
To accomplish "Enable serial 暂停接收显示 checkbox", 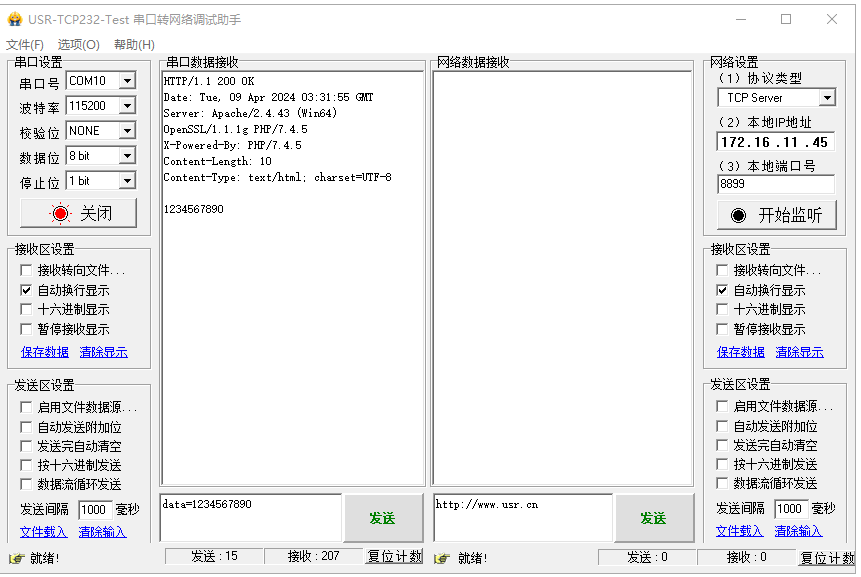I will (26, 329).
